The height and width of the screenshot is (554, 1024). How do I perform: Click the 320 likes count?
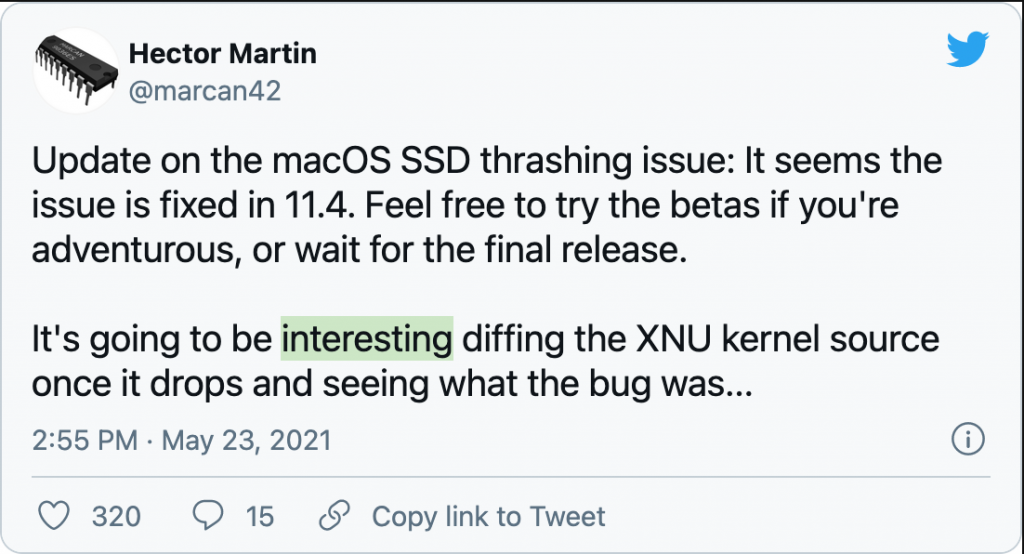coord(116,517)
